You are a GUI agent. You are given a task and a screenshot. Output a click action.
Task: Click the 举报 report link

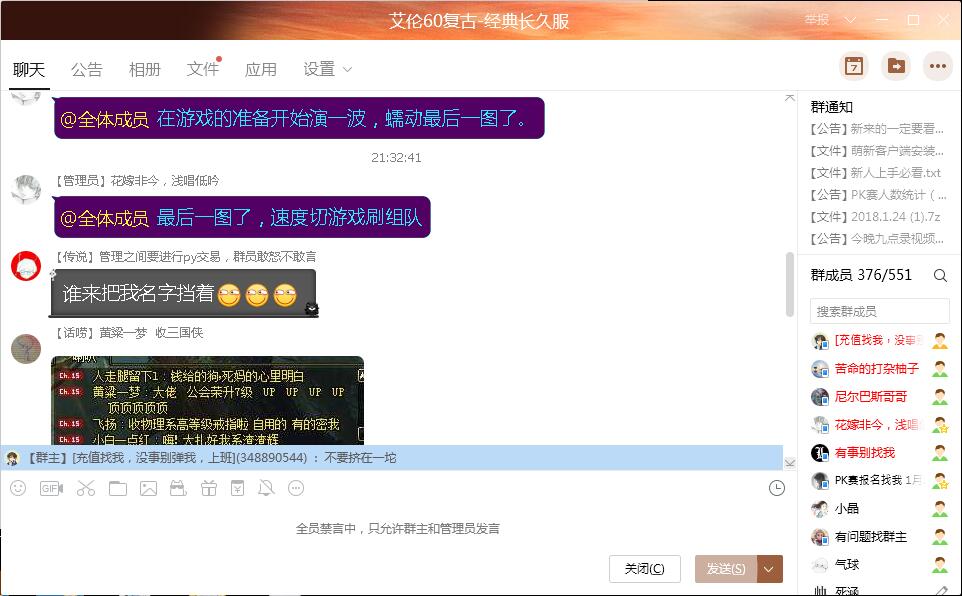[x=817, y=20]
